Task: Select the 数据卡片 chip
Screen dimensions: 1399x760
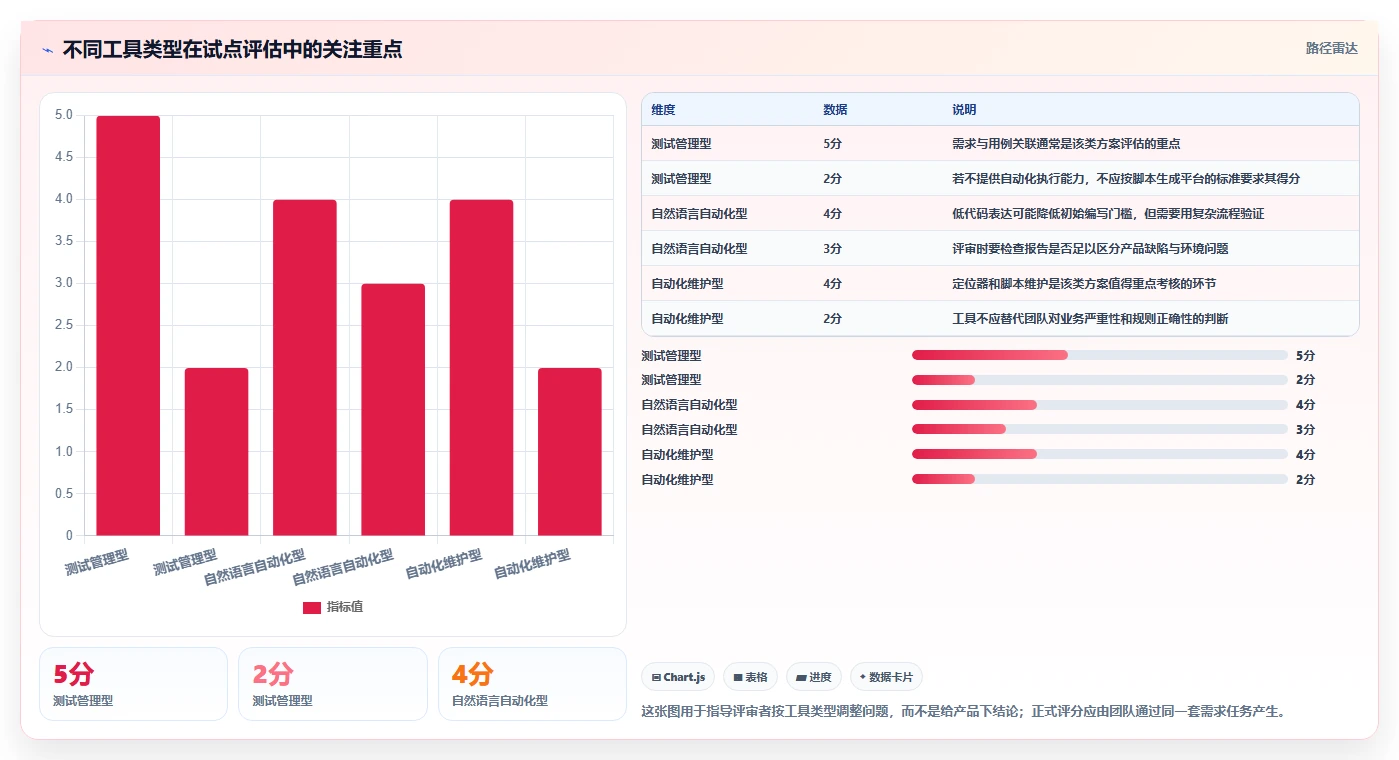Action: pyautogui.click(x=886, y=677)
